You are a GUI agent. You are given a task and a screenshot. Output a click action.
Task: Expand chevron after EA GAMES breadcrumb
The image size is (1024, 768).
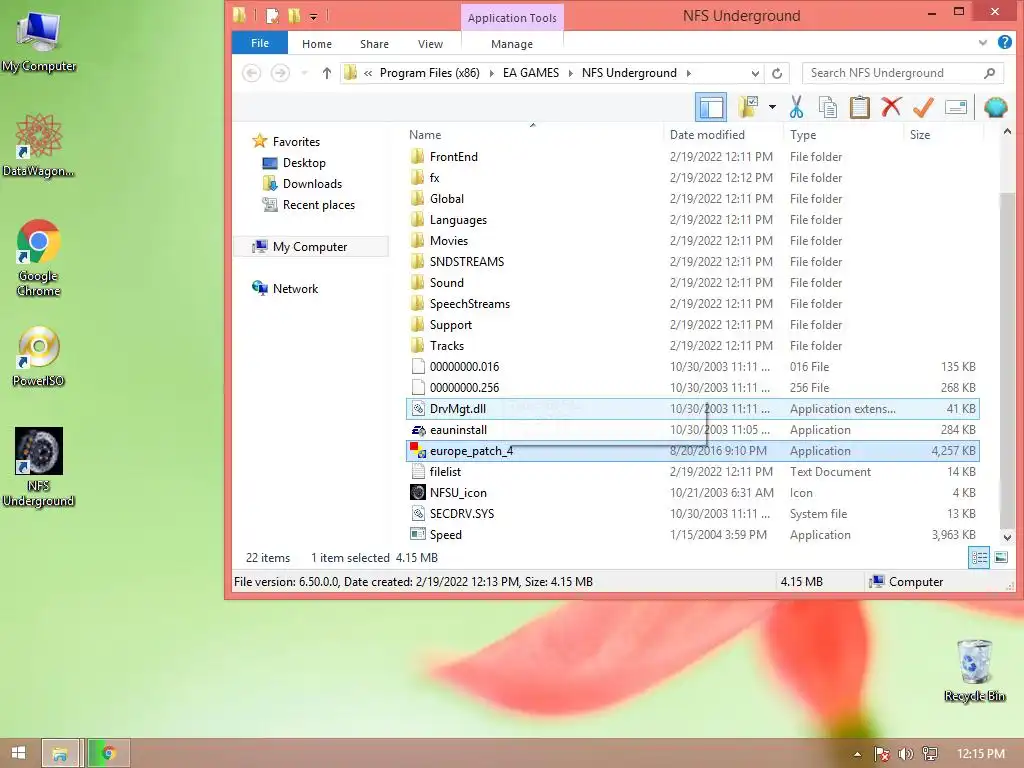[570, 73]
